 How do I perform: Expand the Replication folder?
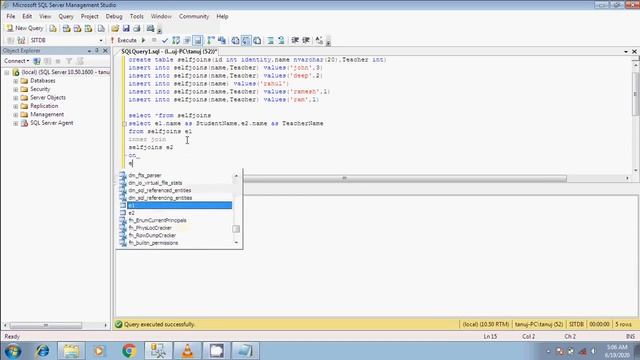(x=16, y=106)
